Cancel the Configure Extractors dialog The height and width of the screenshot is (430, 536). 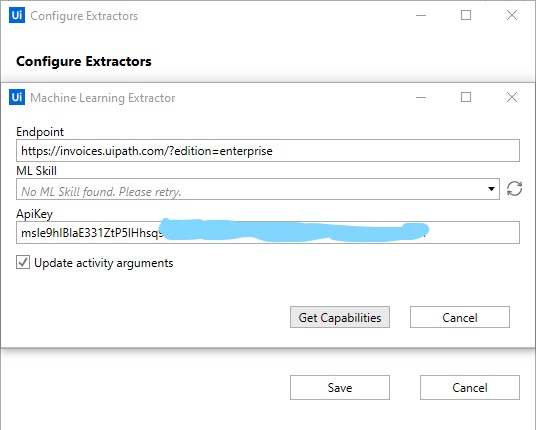pos(470,388)
